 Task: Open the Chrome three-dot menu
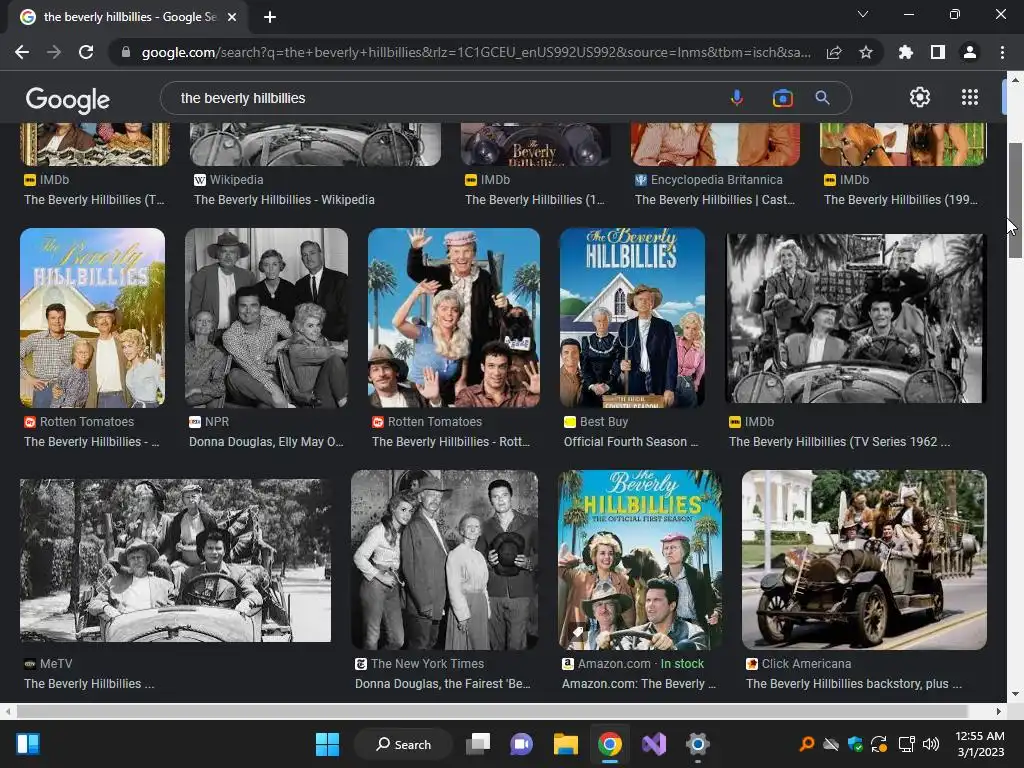coord(1002,52)
